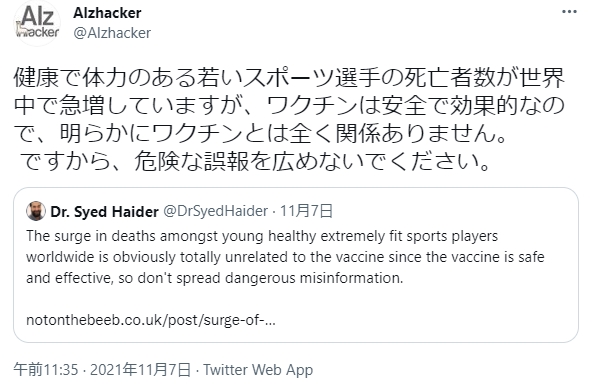The image size is (592, 389).
Task: Open Dr. Syed Haider's display name
Action: pyautogui.click(x=105, y=211)
